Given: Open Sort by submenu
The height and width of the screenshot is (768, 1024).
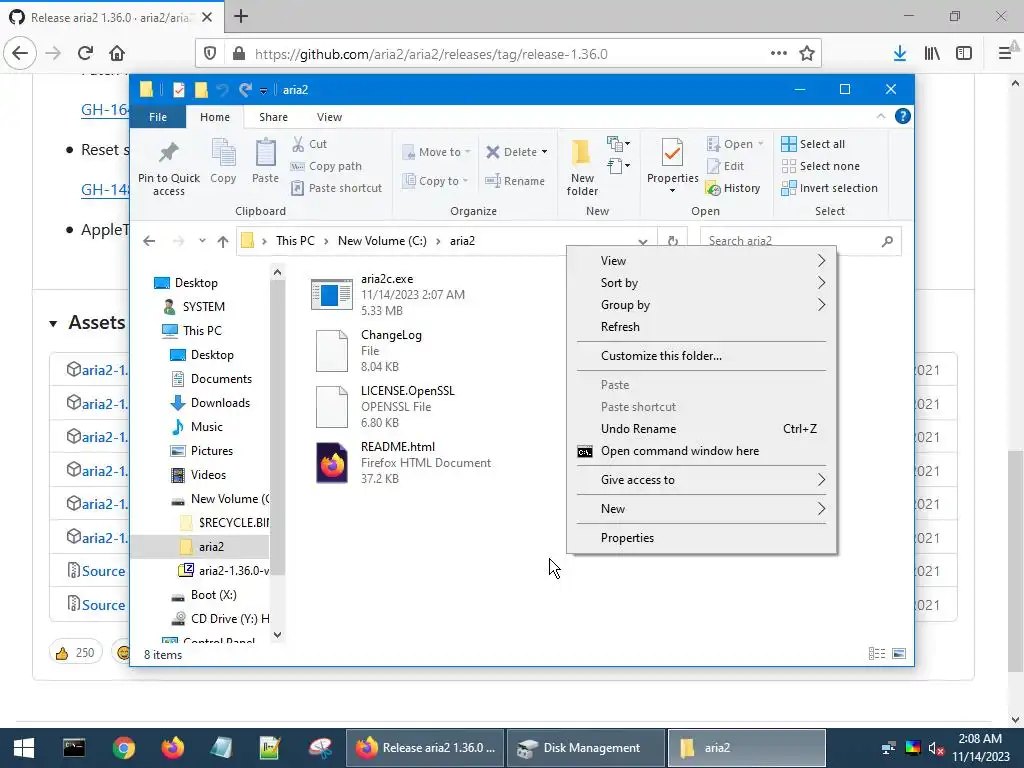Looking at the screenshot, I should 701,283.
